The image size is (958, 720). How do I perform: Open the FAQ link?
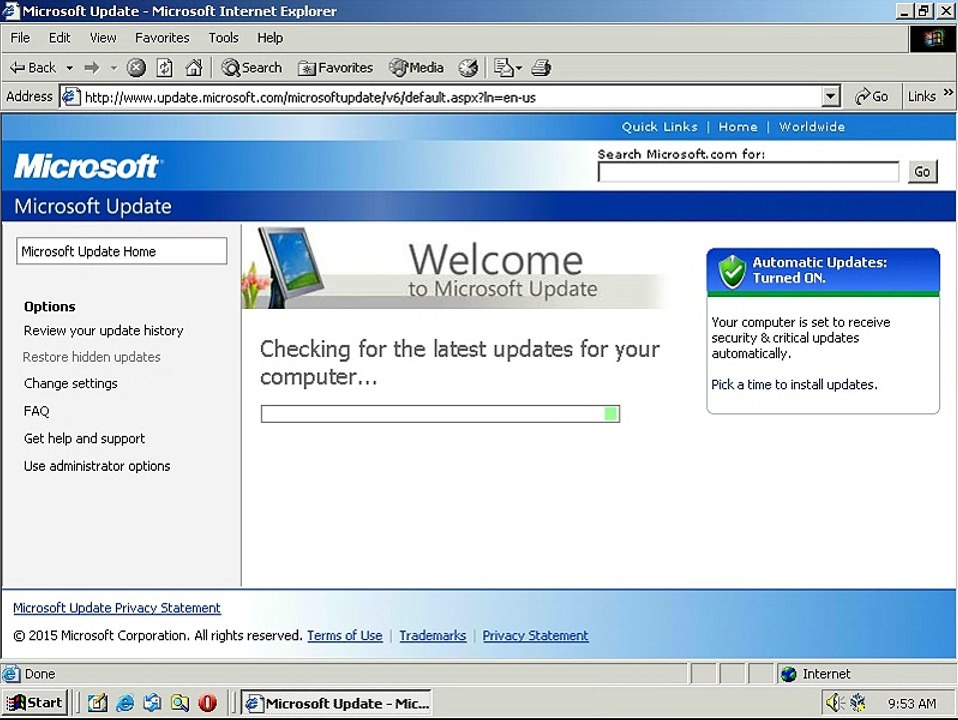click(x=36, y=411)
